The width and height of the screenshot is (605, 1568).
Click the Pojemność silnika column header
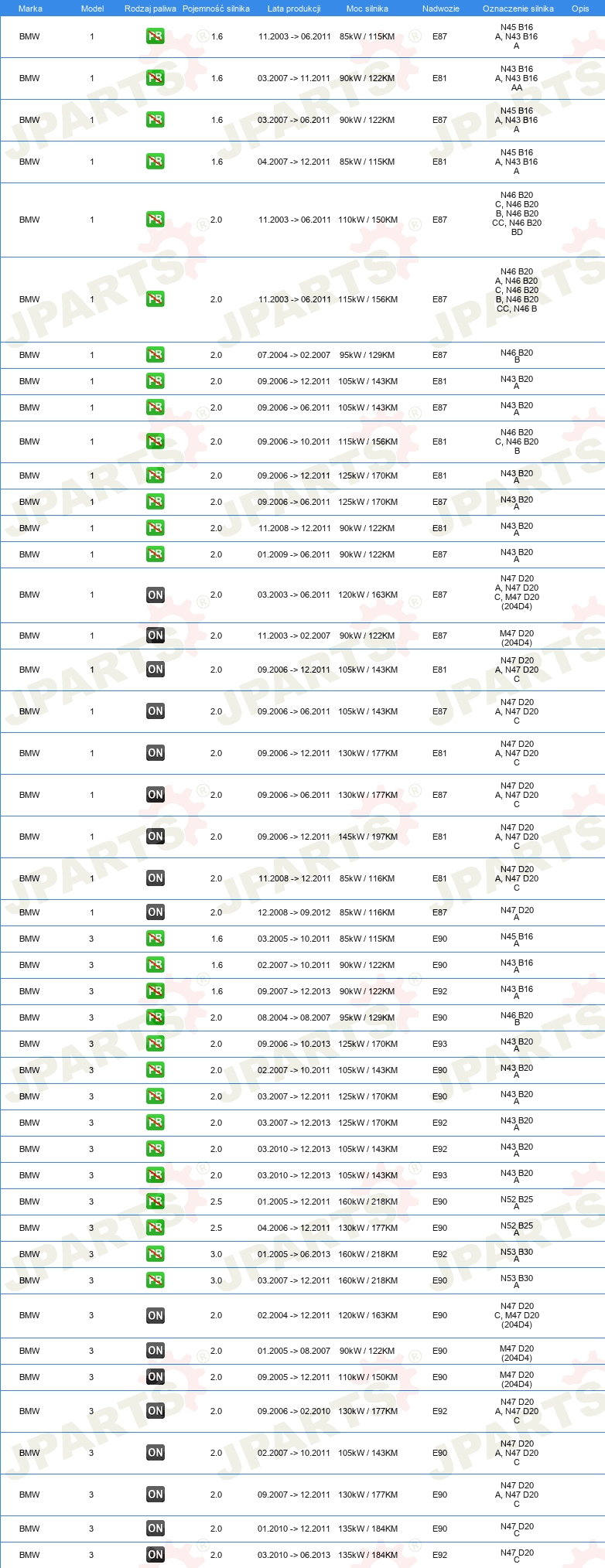[216, 9]
